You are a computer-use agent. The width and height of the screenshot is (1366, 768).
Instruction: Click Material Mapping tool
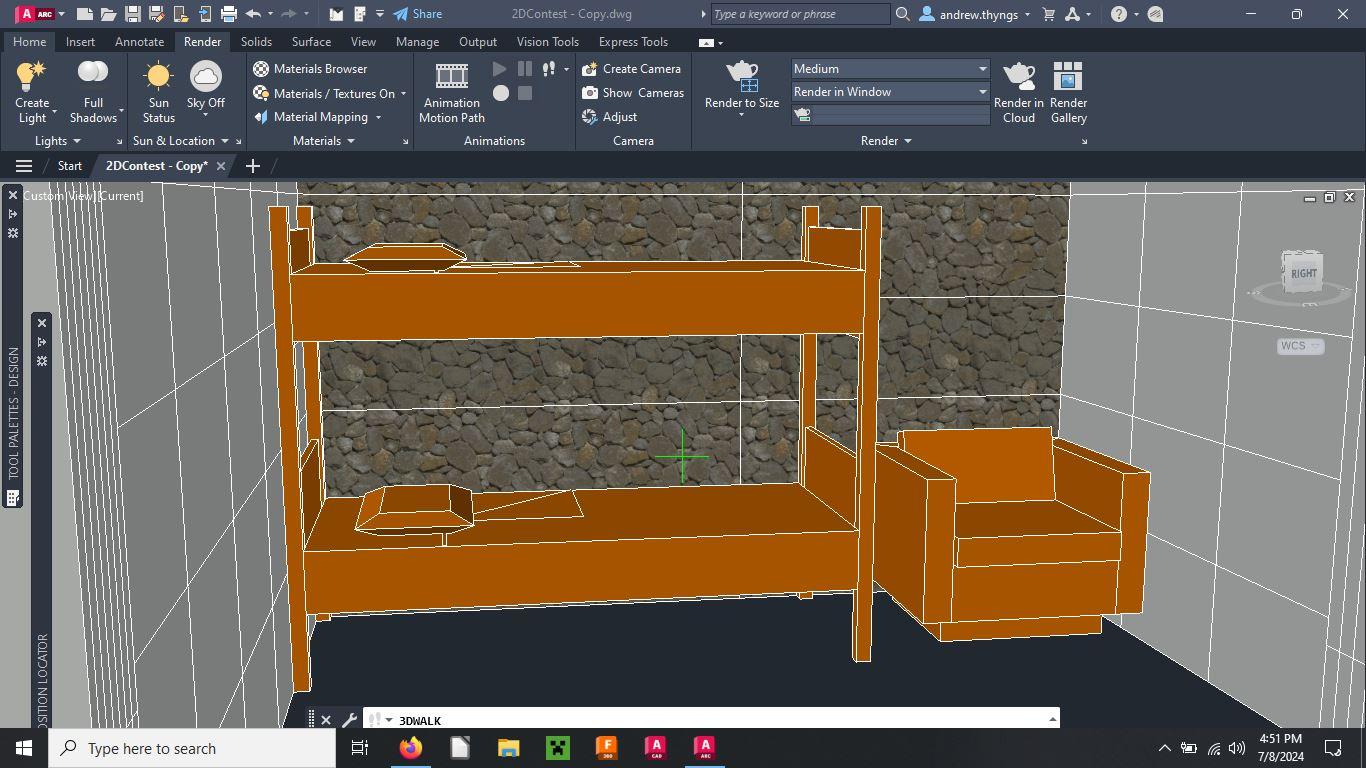coord(311,117)
